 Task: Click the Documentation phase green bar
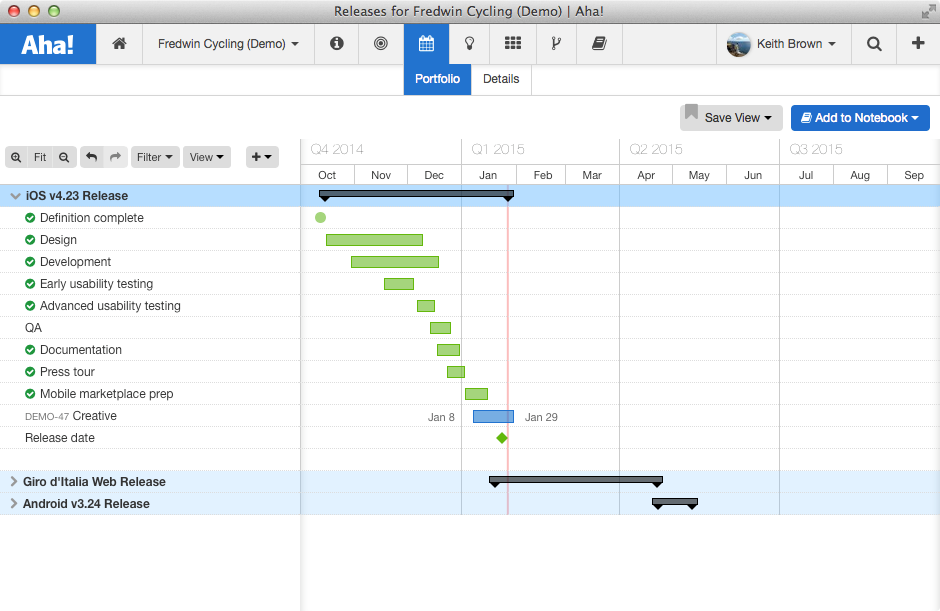448,350
